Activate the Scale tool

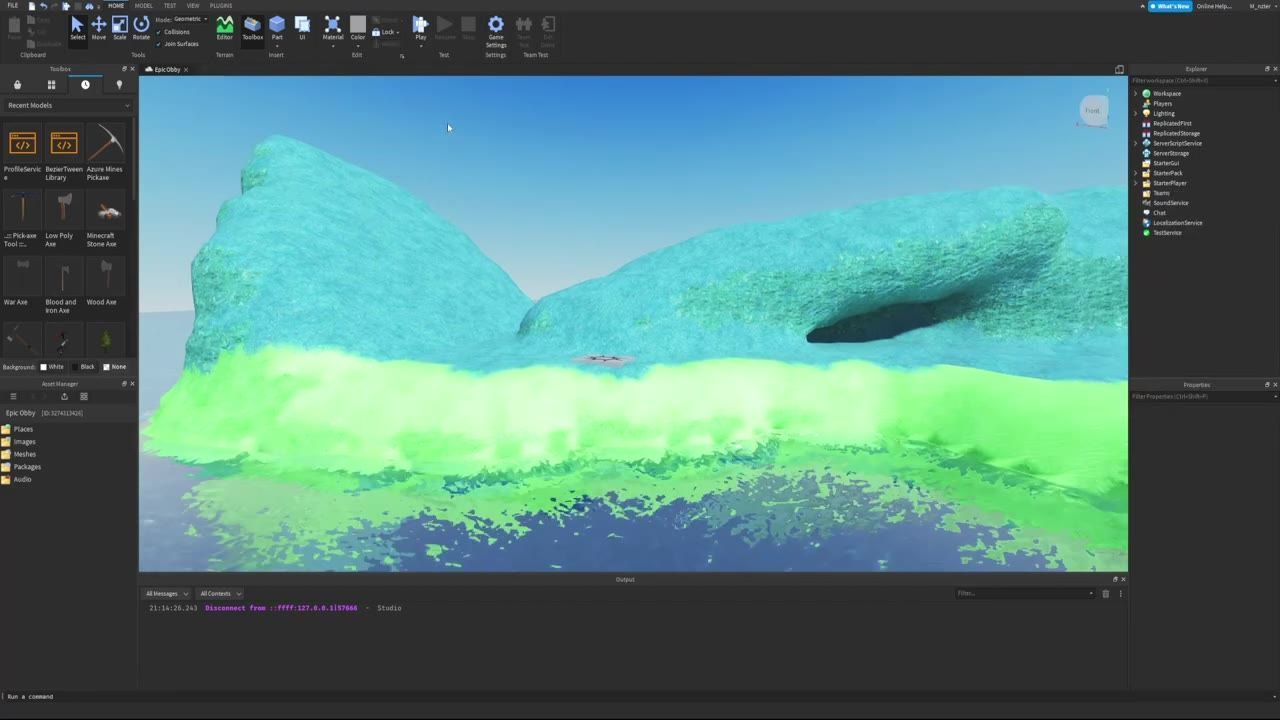point(119,28)
